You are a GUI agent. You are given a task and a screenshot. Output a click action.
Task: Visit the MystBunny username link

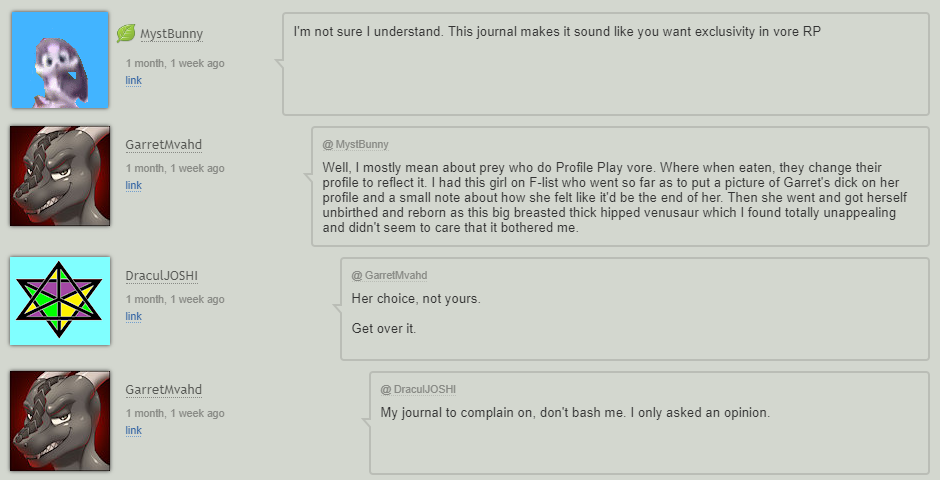click(171, 34)
